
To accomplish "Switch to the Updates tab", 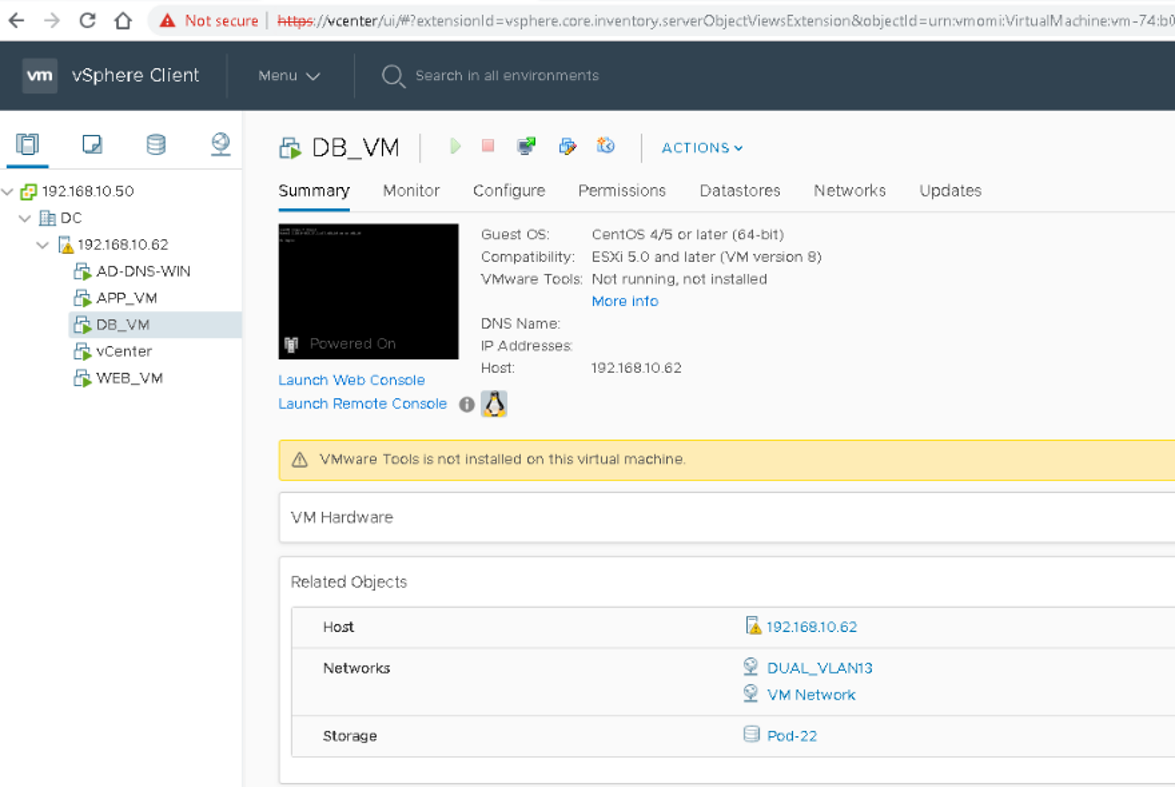I will 950,190.
